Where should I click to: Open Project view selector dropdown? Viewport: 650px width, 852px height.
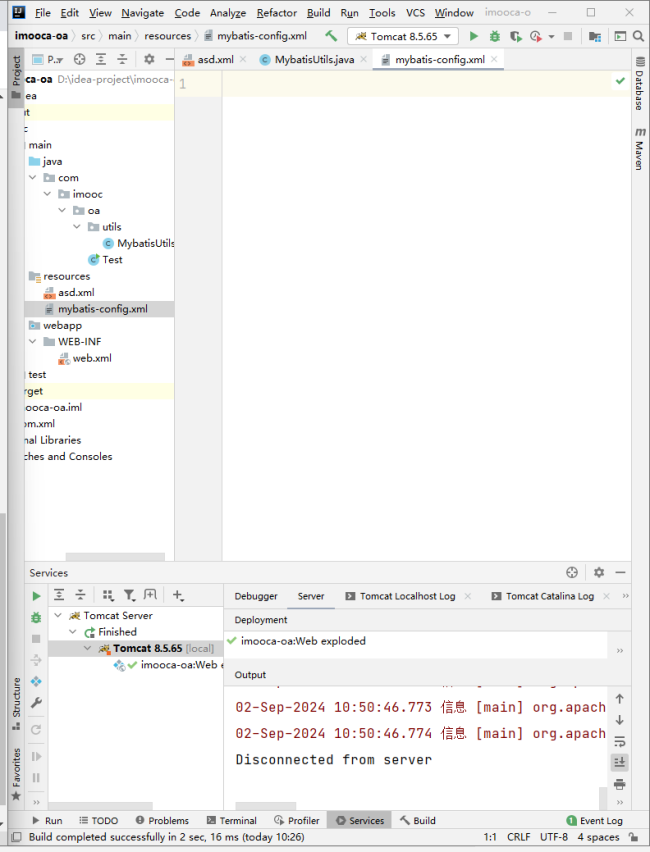(x=48, y=59)
